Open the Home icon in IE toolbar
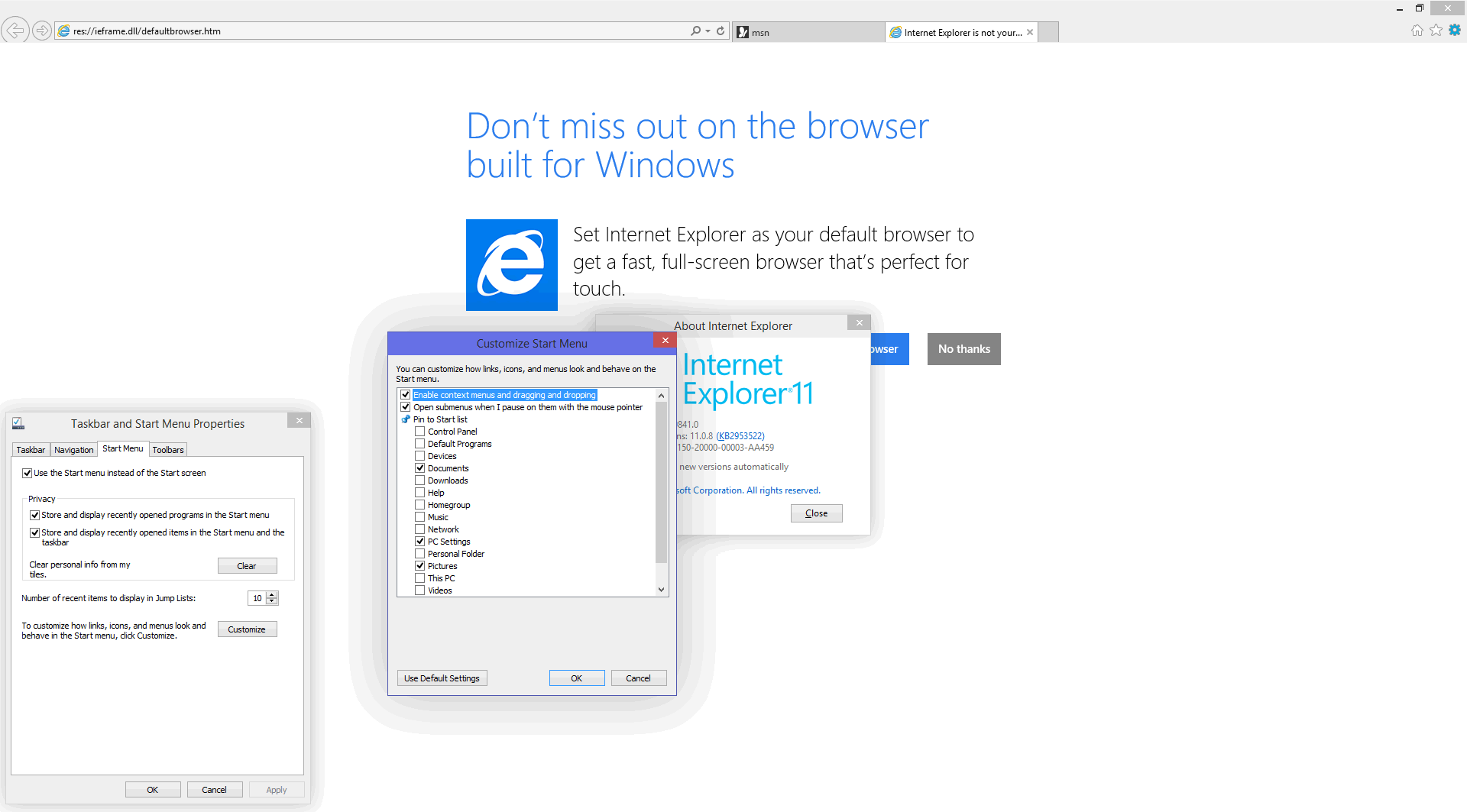Viewport: 1467px width, 812px height. (x=1417, y=31)
